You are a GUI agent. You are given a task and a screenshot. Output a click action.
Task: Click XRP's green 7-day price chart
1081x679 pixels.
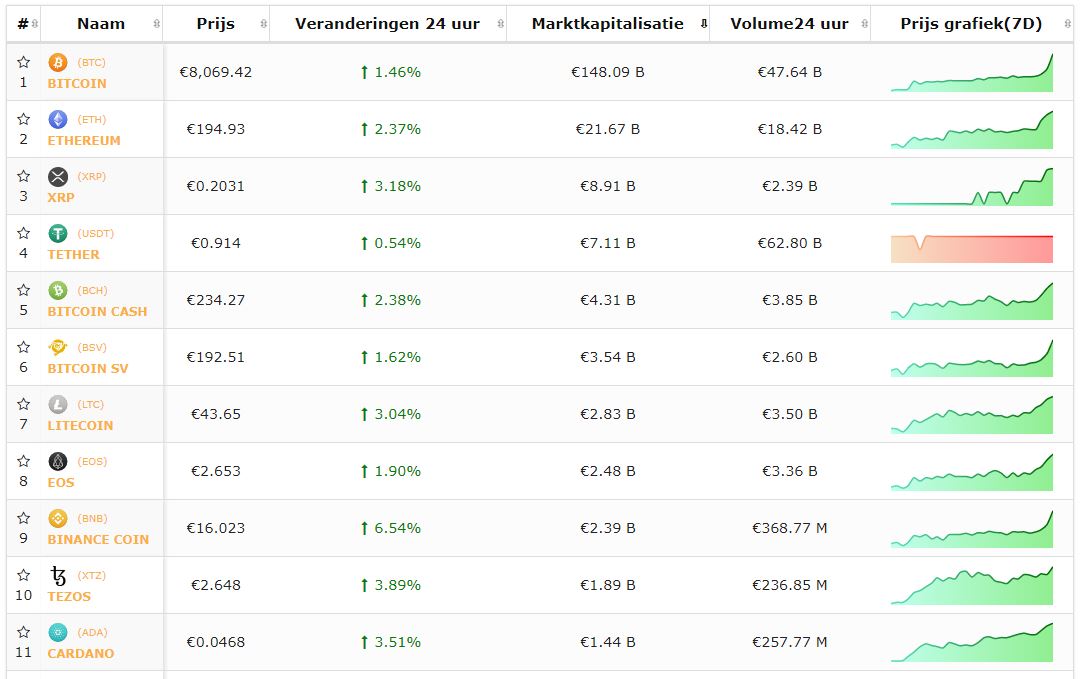tap(971, 187)
